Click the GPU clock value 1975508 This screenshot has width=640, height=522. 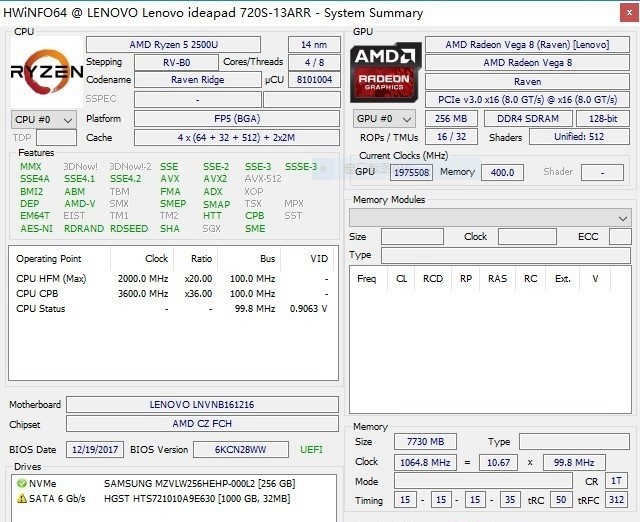coord(411,172)
